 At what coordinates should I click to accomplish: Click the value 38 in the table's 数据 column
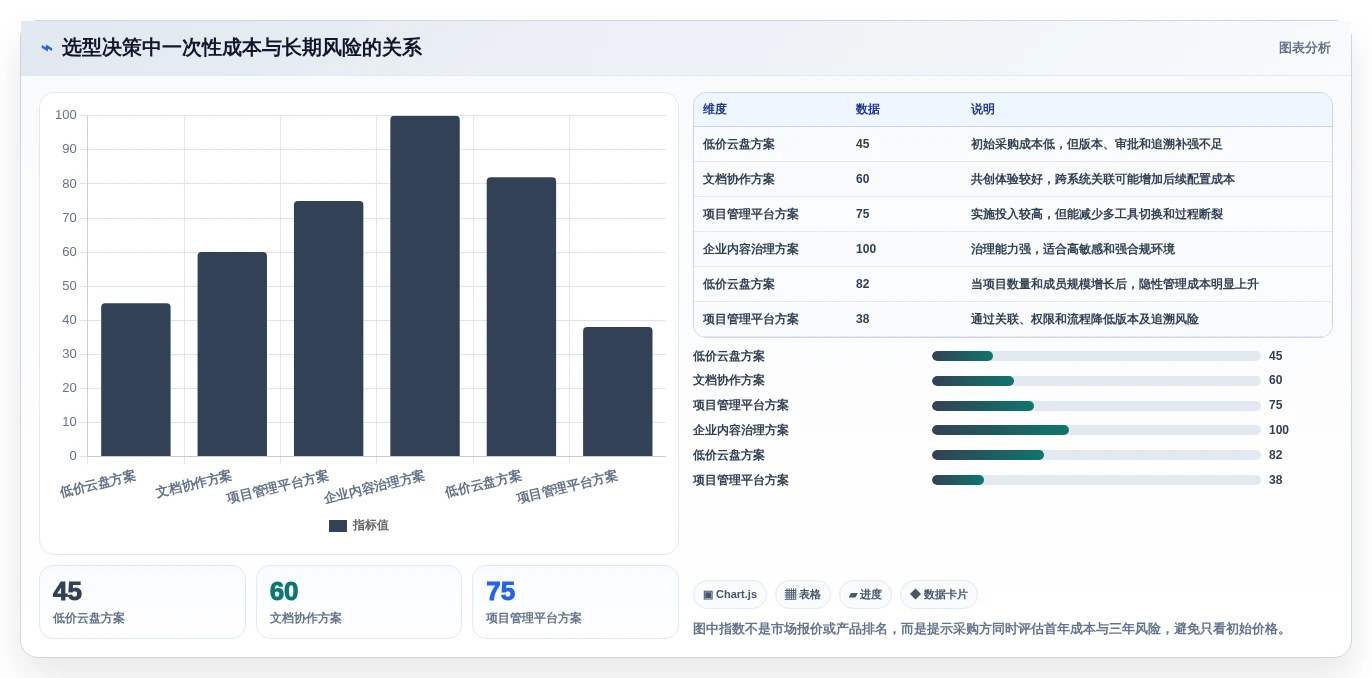(x=863, y=319)
